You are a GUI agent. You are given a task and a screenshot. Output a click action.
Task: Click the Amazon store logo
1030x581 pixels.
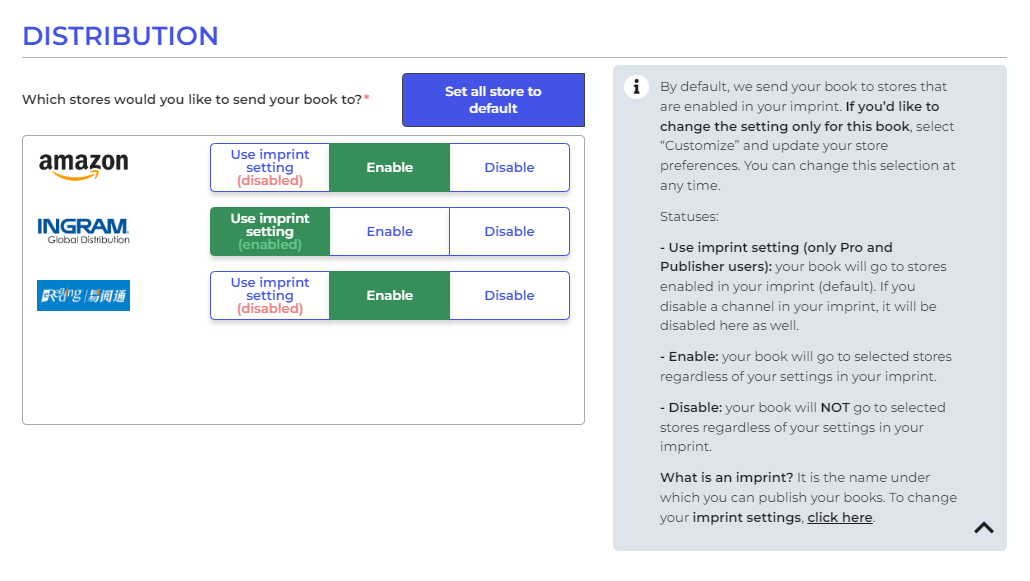[84, 165]
